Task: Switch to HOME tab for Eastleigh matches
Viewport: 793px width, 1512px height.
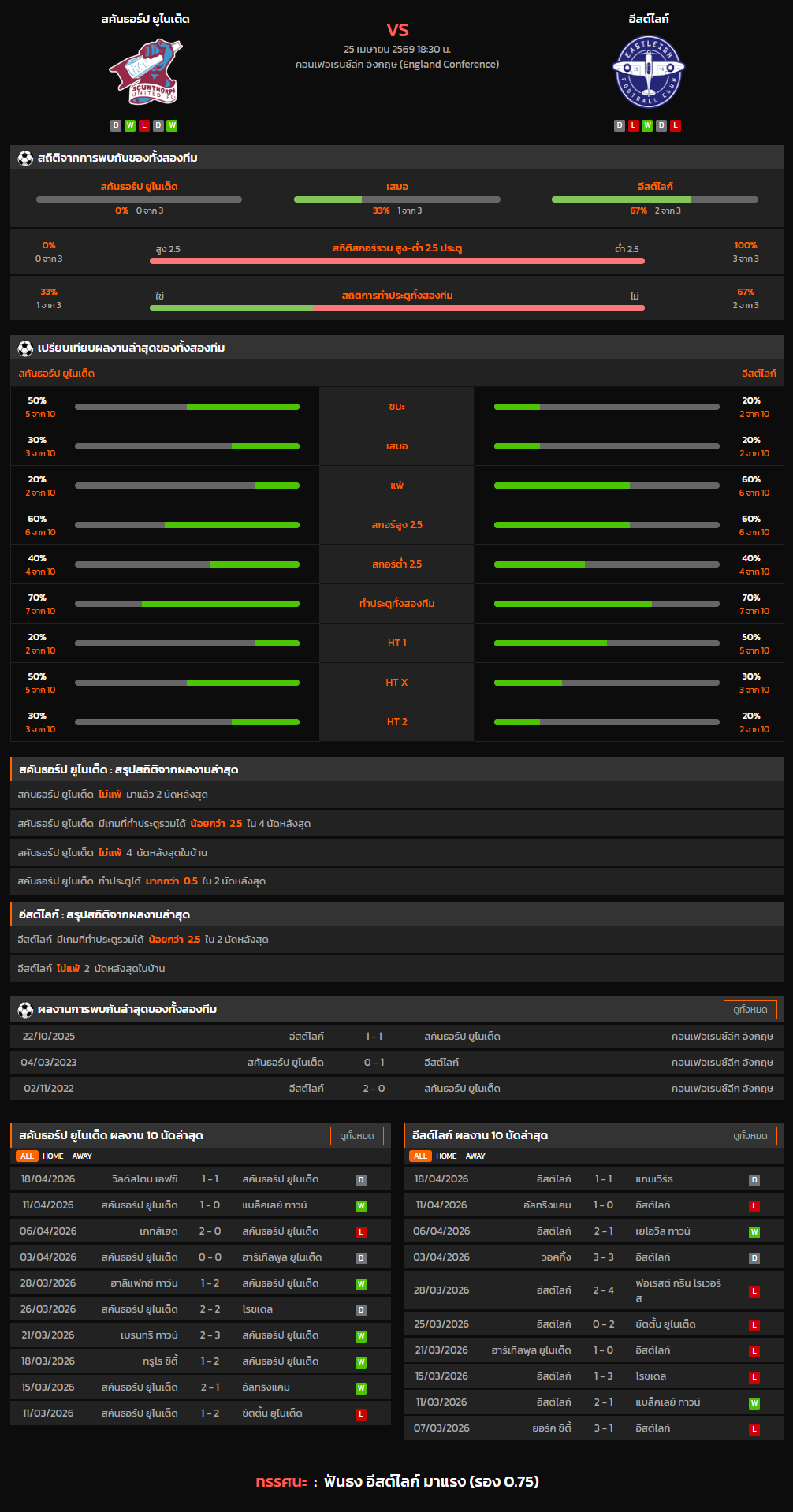Action: [x=446, y=1156]
